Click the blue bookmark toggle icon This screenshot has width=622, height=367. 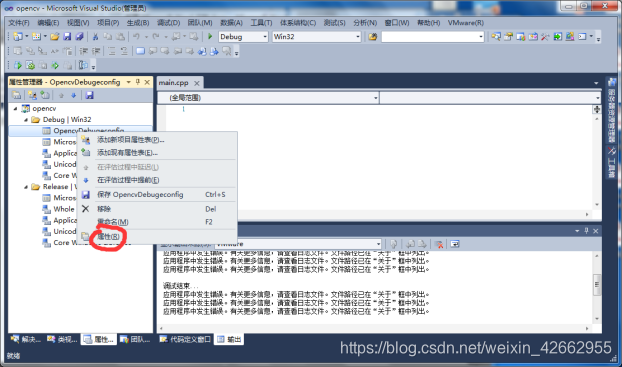[x=140, y=51]
